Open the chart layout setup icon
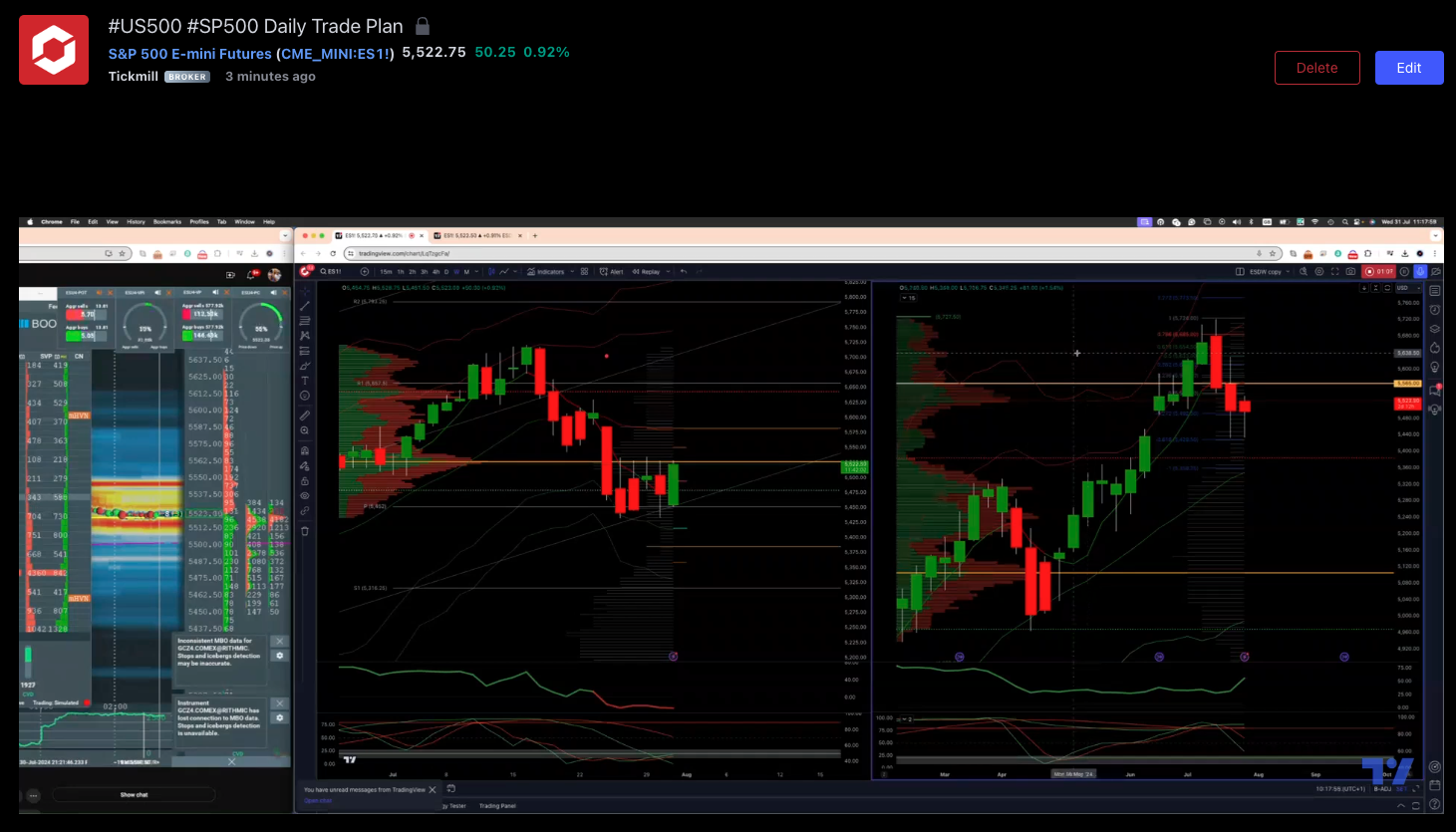1456x832 pixels. (1240, 271)
